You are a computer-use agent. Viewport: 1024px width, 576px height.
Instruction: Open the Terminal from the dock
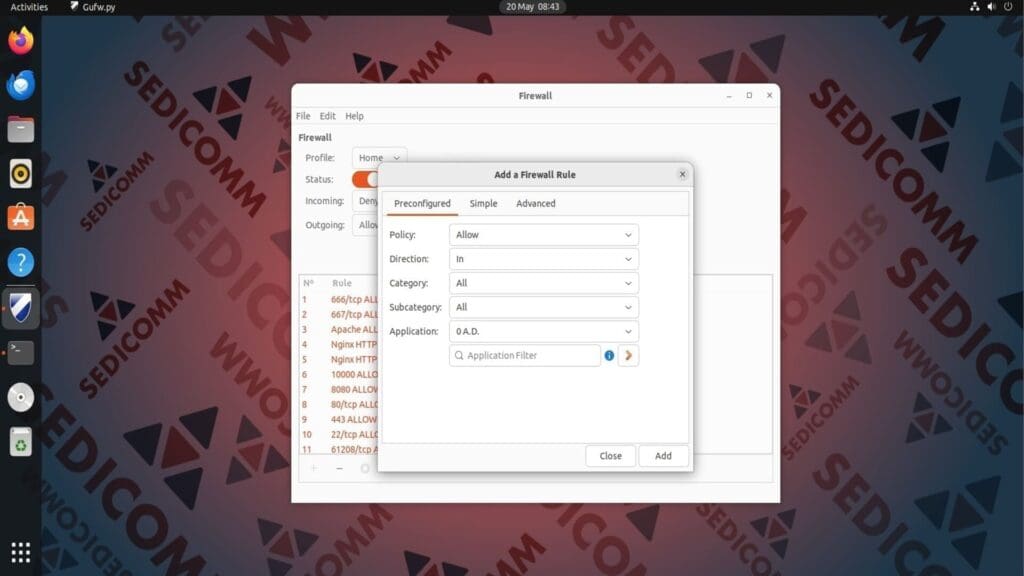click(20, 350)
